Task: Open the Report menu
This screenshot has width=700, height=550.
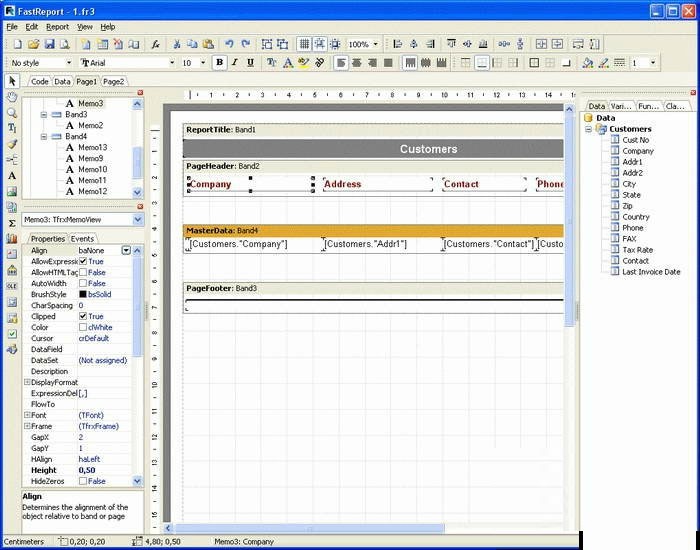Action: (x=57, y=27)
